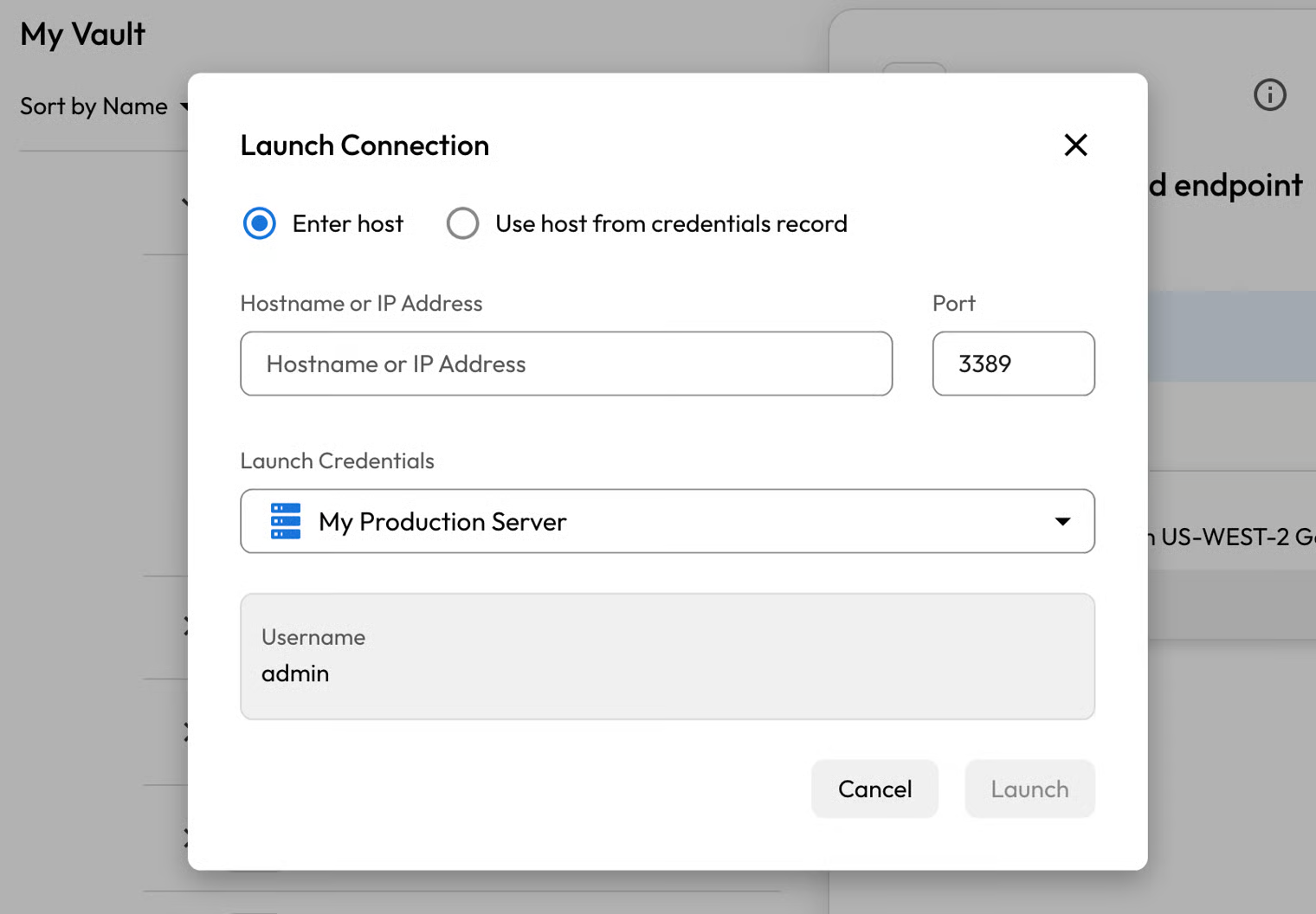This screenshot has width=1316, height=914.
Task: Click the US-WEST-2 text in background
Action: [x=1225, y=537]
